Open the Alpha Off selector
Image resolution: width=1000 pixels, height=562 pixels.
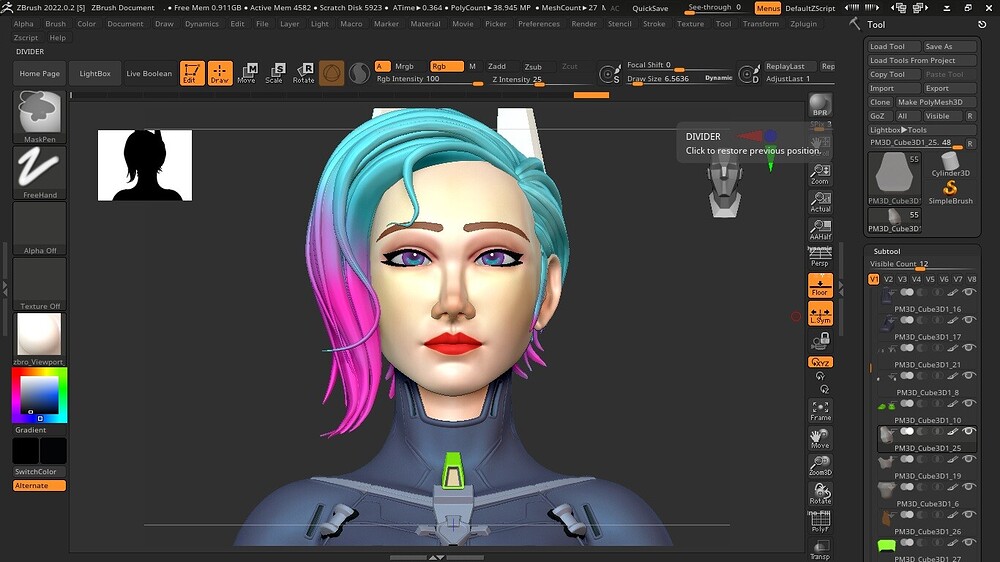click(40, 228)
